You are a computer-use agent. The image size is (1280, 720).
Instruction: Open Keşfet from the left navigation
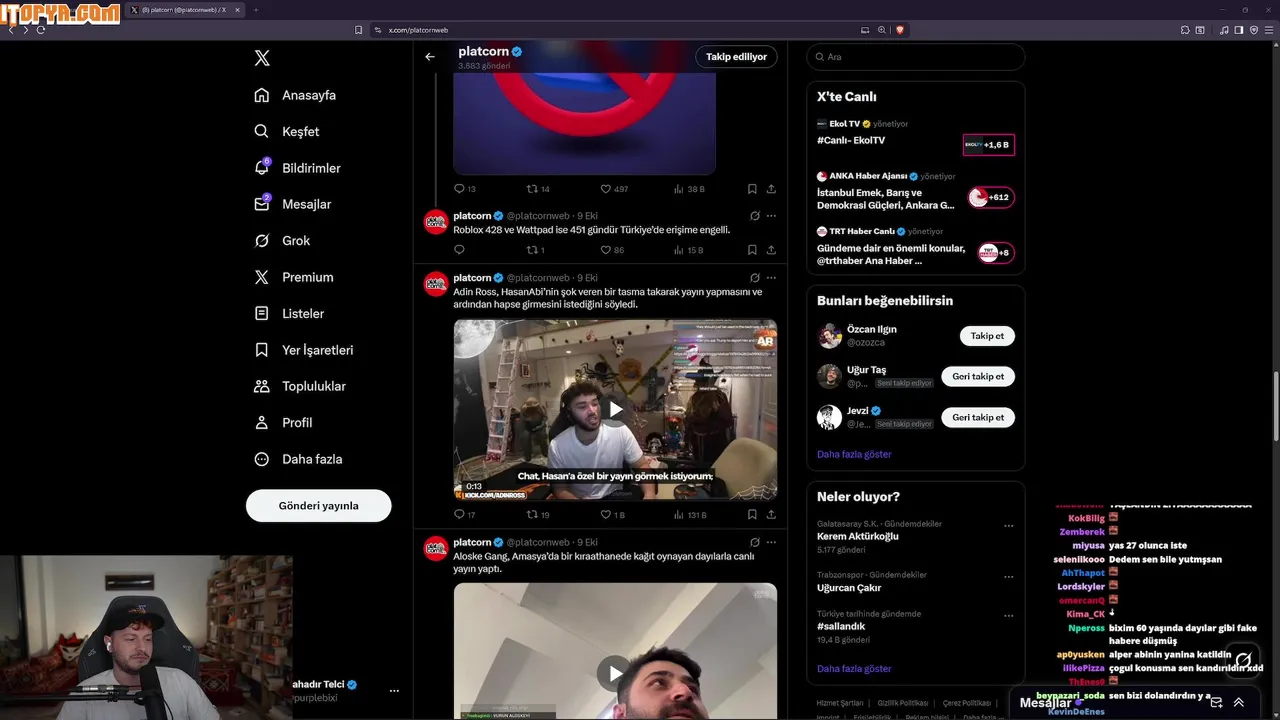coord(287,131)
